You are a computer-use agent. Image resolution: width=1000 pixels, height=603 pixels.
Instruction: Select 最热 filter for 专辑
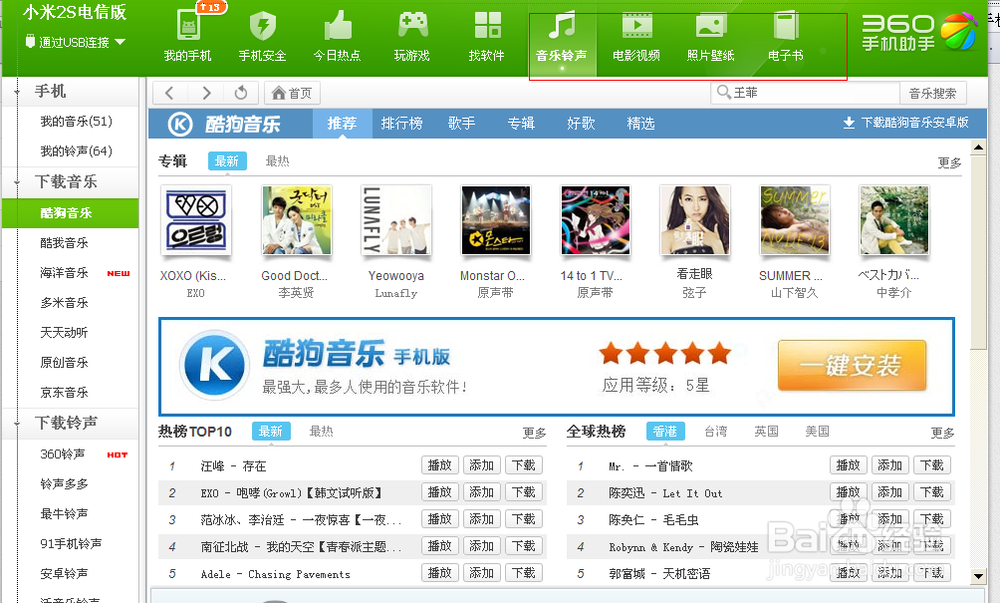[277, 161]
